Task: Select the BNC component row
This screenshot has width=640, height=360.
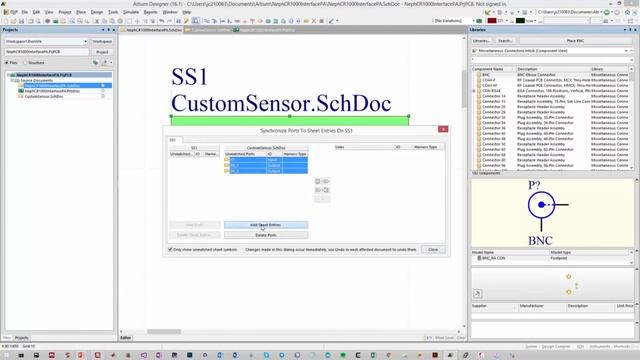Action: pyautogui.click(x=550, y=75)
